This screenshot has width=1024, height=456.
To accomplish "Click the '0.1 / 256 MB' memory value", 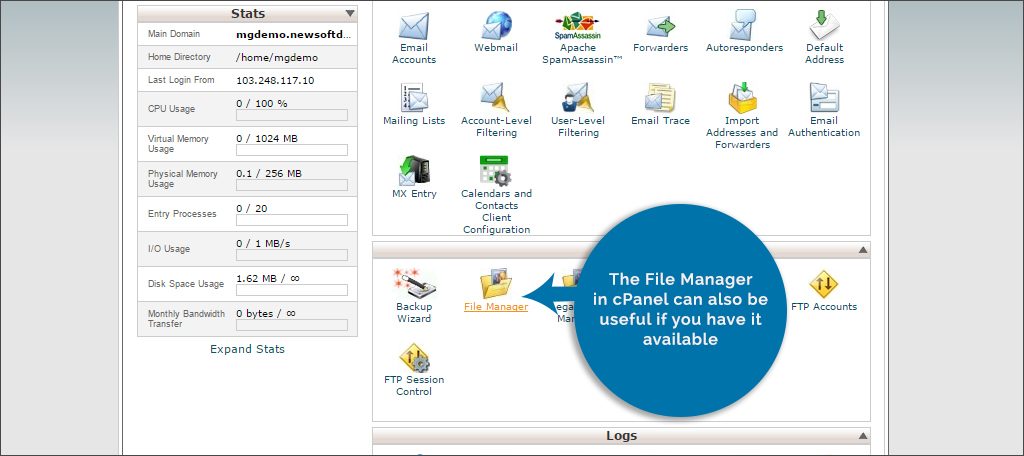I will pyautogui.click(x=269, y=173).
